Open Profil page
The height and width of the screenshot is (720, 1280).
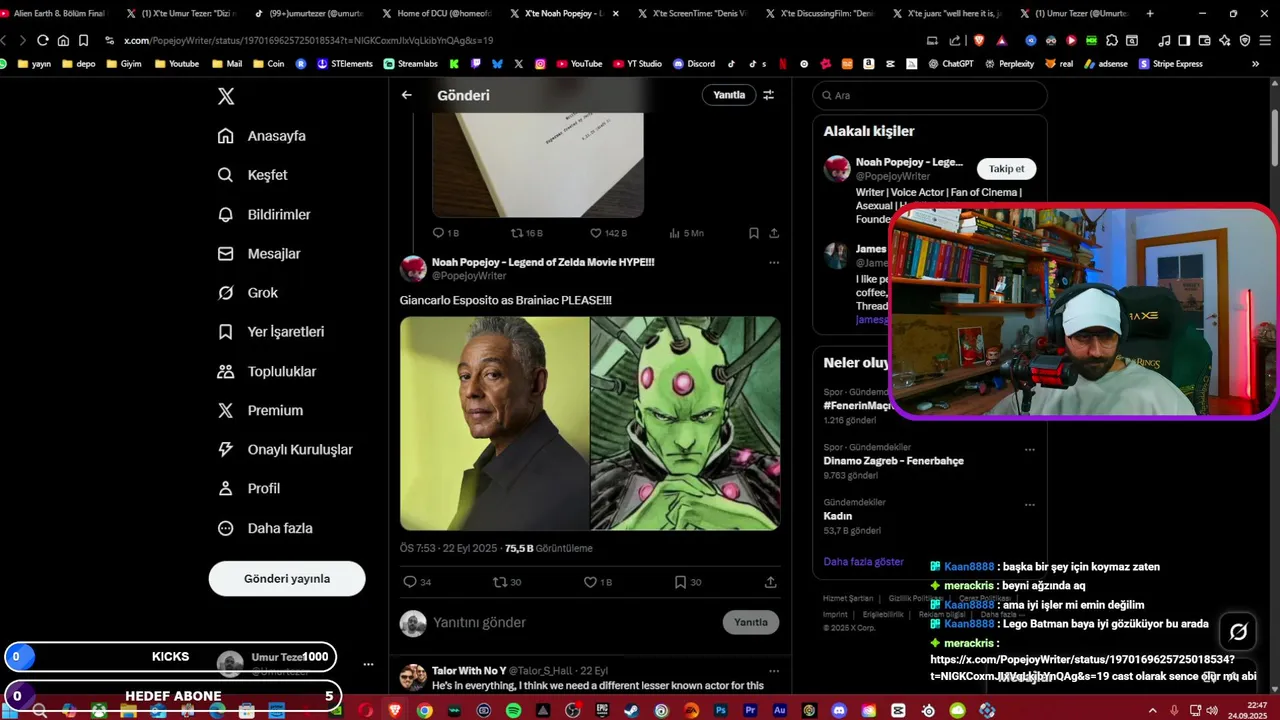pos(249,488)
